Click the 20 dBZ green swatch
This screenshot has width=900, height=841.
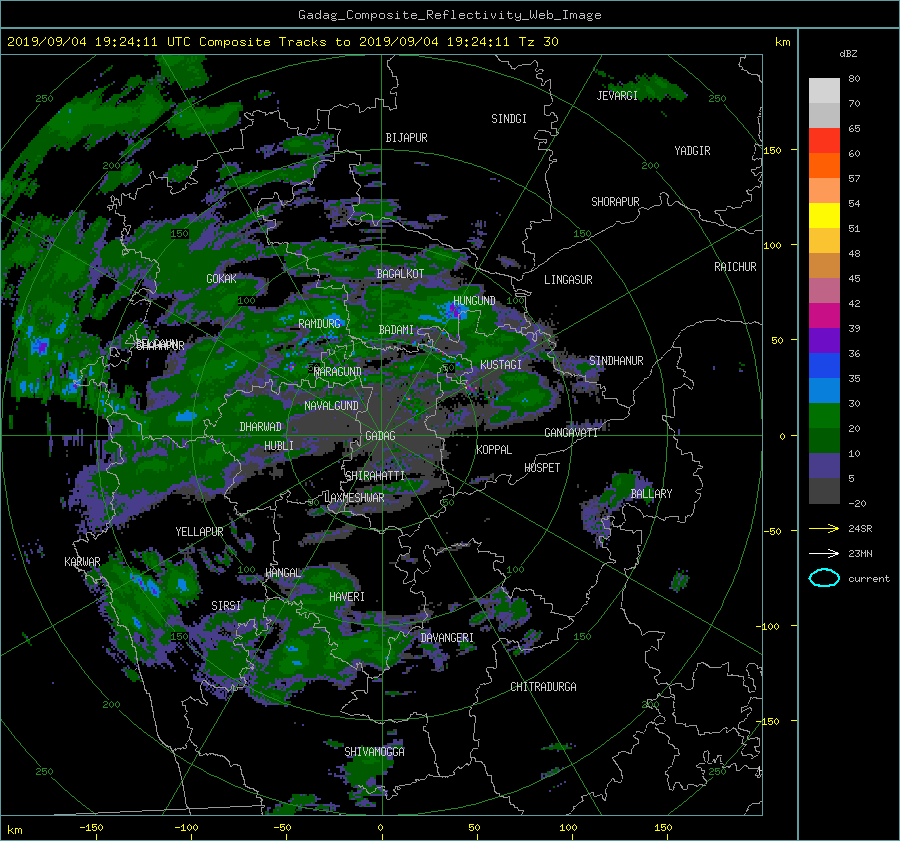coord(824,416)
